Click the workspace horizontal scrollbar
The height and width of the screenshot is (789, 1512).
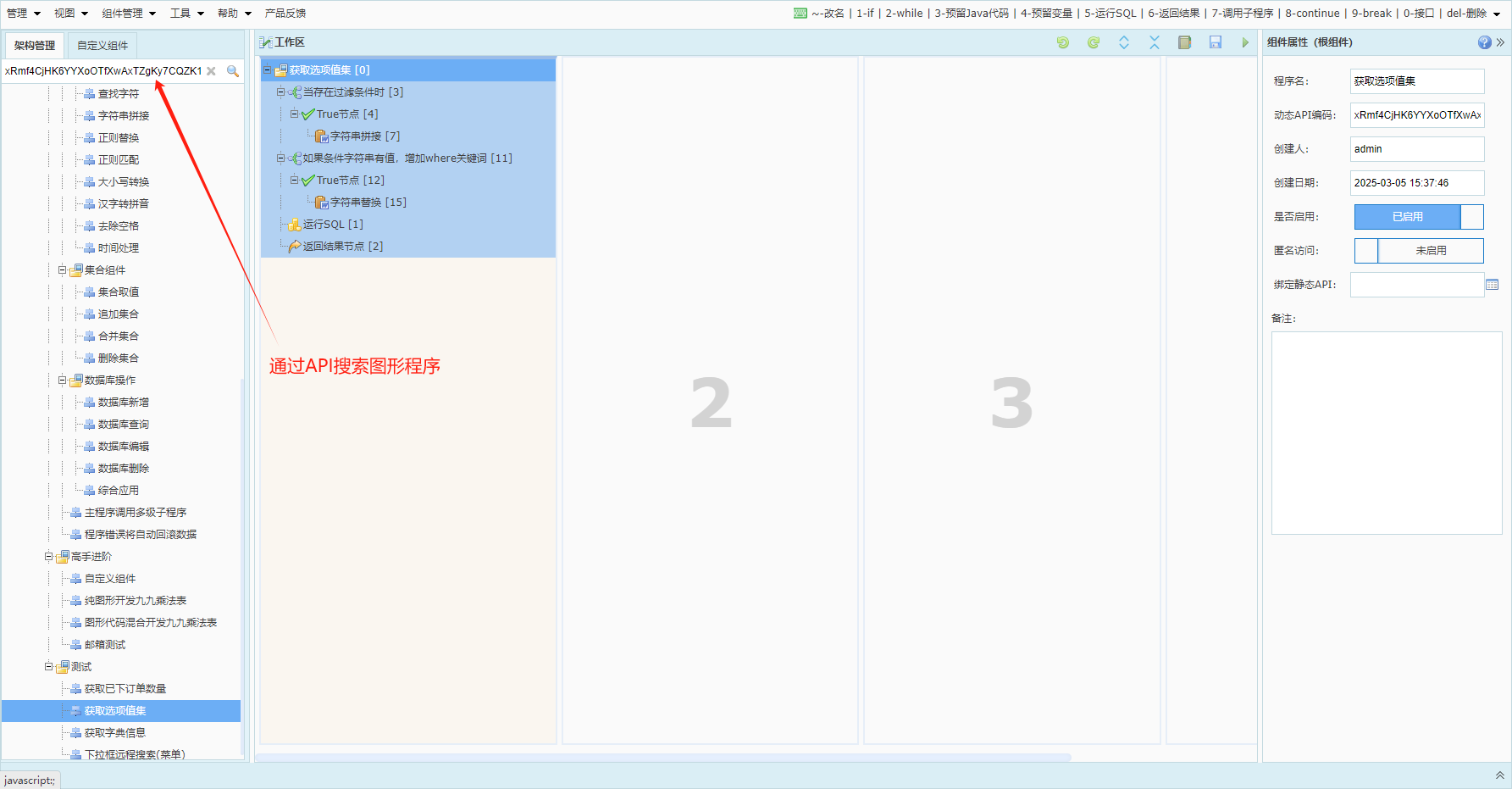663,757
